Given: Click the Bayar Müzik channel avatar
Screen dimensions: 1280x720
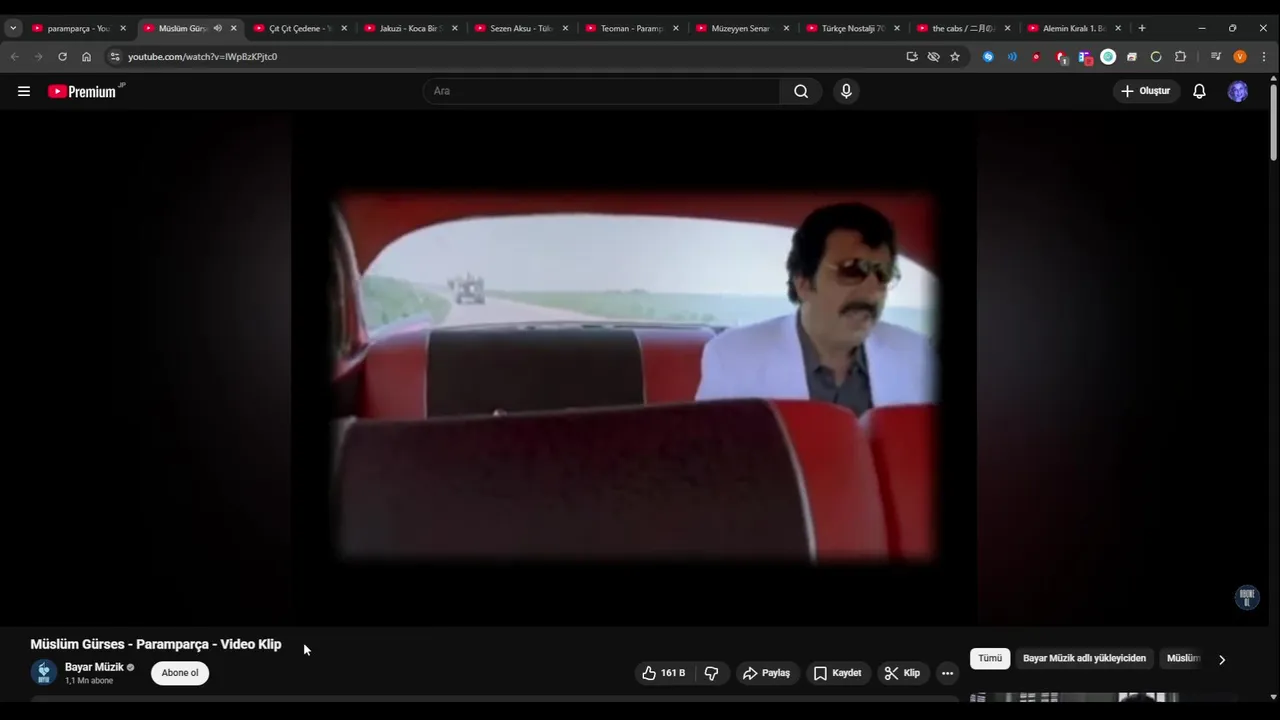Looking at the screenshot, I should coord(43,672).
